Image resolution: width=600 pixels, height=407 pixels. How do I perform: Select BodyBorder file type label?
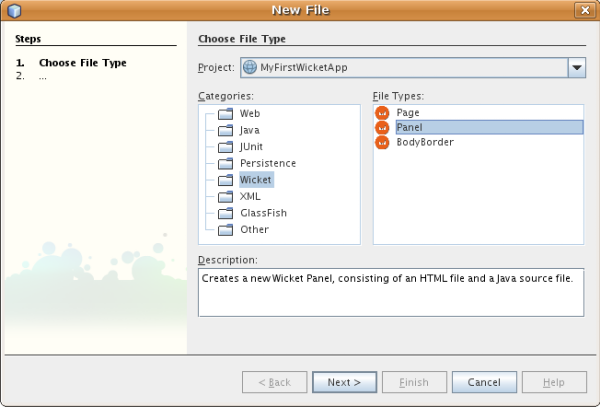(x=425, y=142)
